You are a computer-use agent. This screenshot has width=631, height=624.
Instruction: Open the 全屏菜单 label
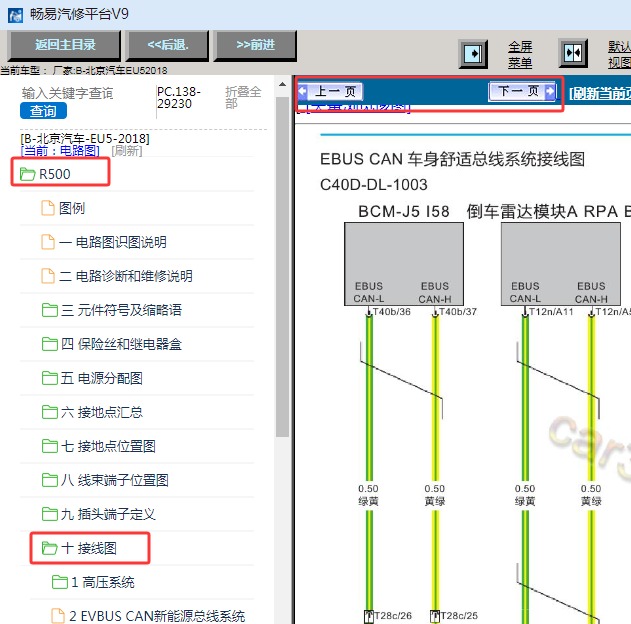pyautogui.click(x=520, y=55)
